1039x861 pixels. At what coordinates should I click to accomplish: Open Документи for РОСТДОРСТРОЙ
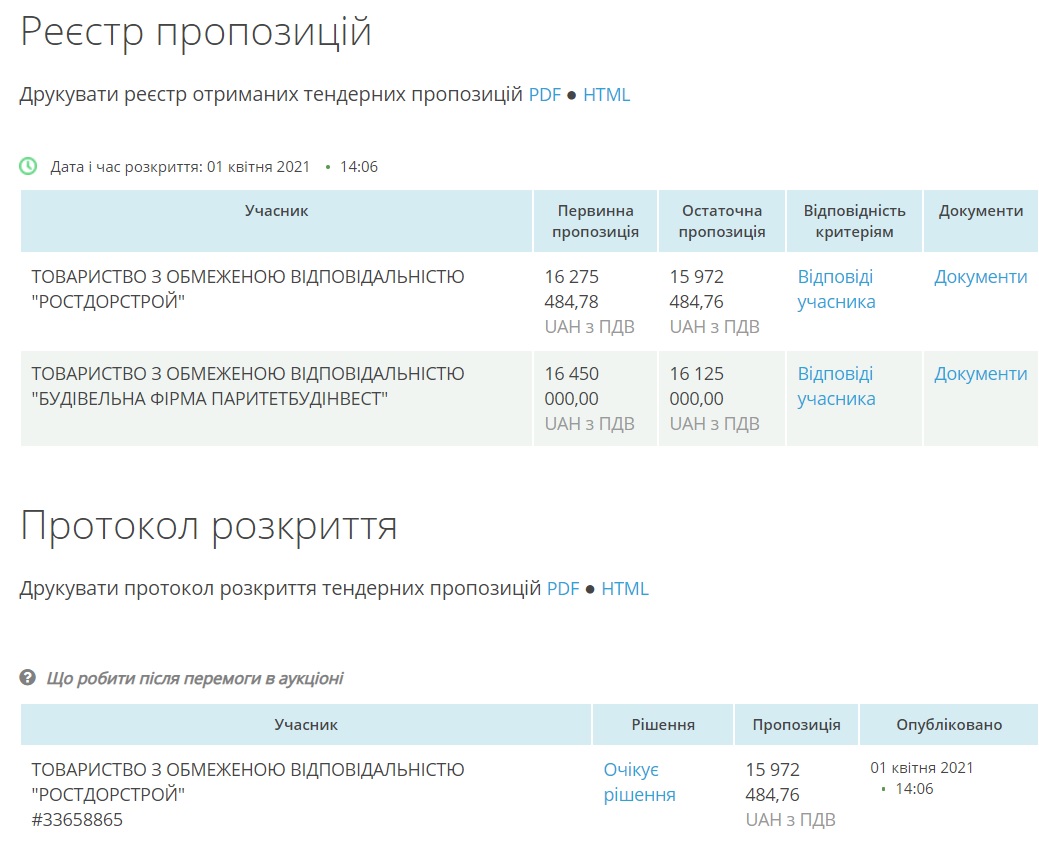click(980, 277)
